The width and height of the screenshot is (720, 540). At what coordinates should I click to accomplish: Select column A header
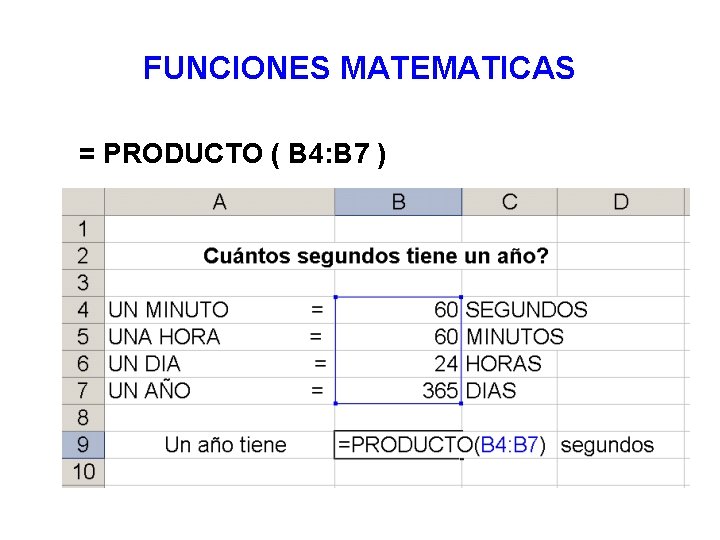pyautogui.click(x=219, y=202)
